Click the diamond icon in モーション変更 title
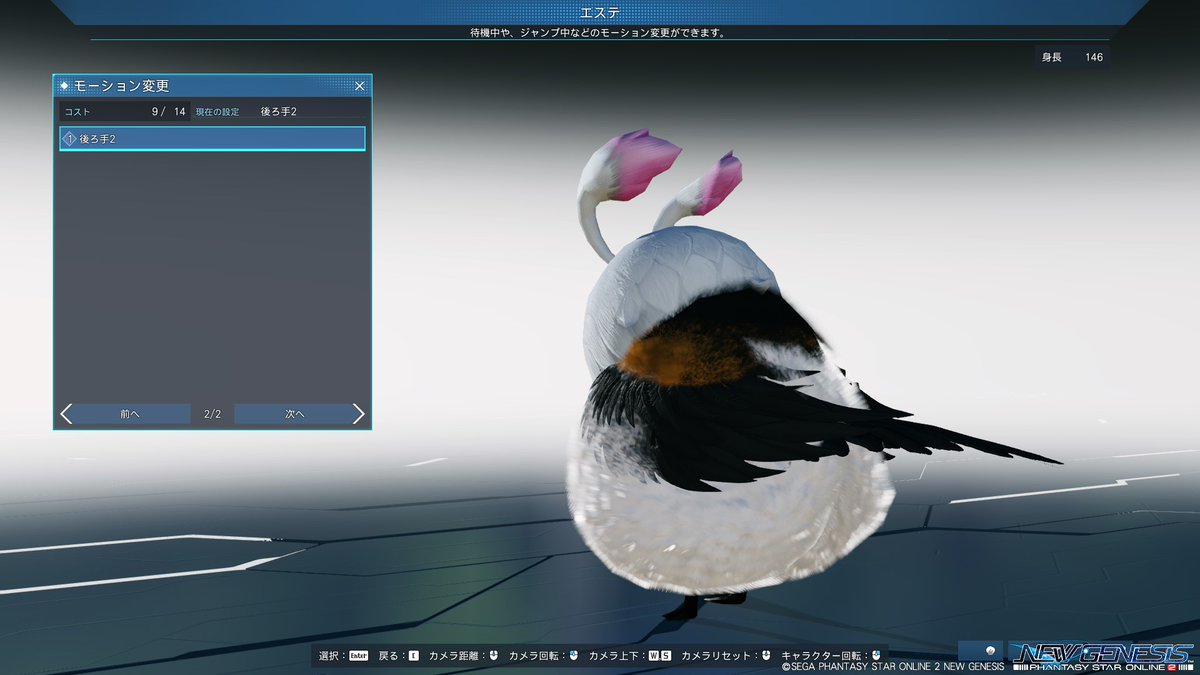This screenshot has width=1200, height=675. 64,86
